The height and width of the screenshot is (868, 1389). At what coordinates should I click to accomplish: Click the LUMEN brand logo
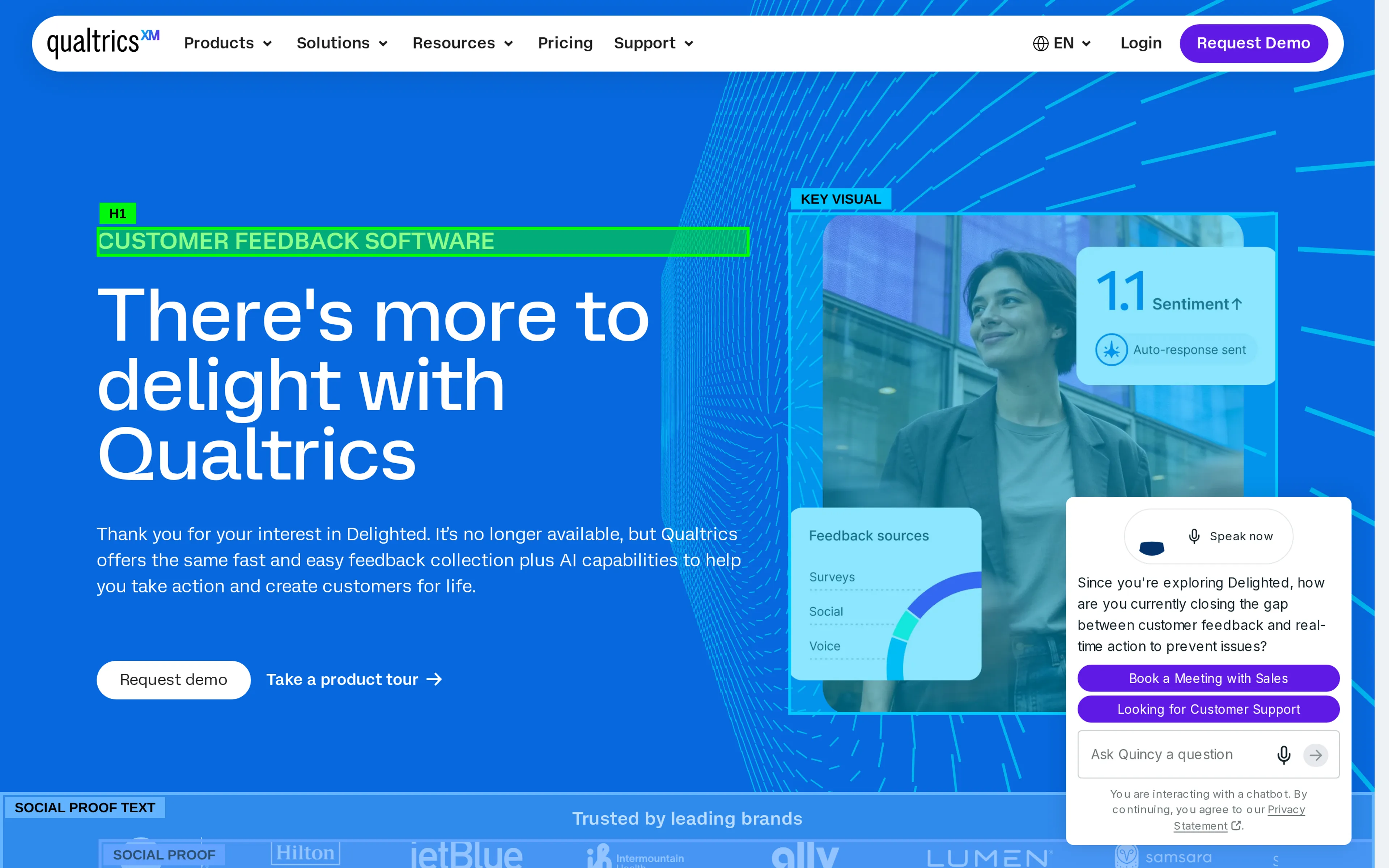[x=990, y=858]
